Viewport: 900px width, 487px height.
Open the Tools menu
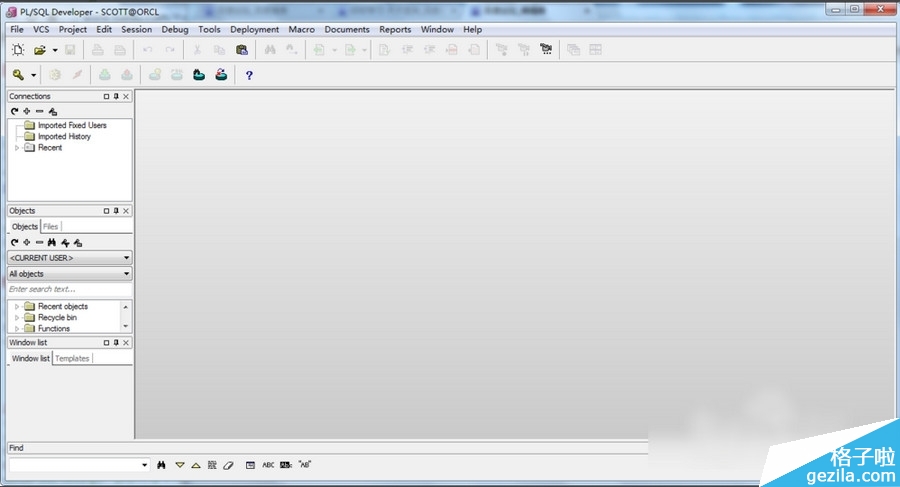click(210, 29)
